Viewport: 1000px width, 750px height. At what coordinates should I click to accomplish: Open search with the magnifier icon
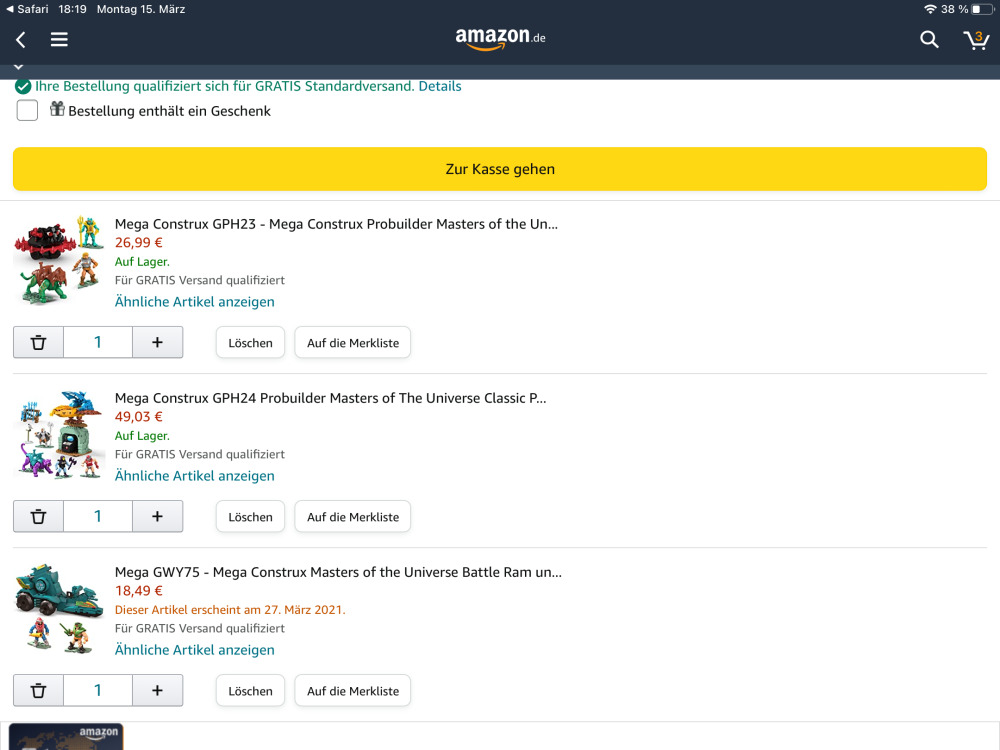[x=929, y=40]
